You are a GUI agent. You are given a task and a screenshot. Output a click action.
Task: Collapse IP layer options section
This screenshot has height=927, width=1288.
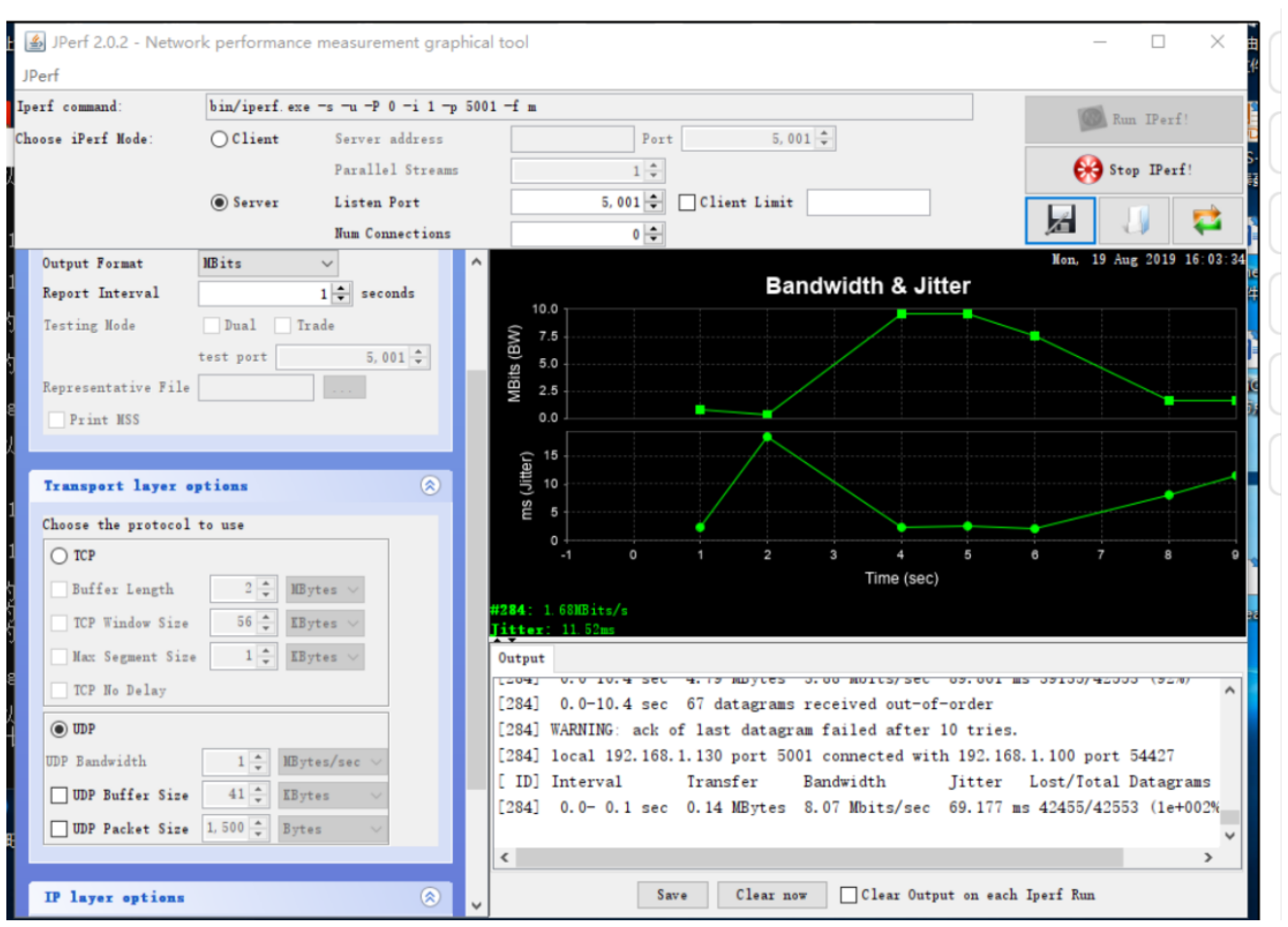[430, 897]
